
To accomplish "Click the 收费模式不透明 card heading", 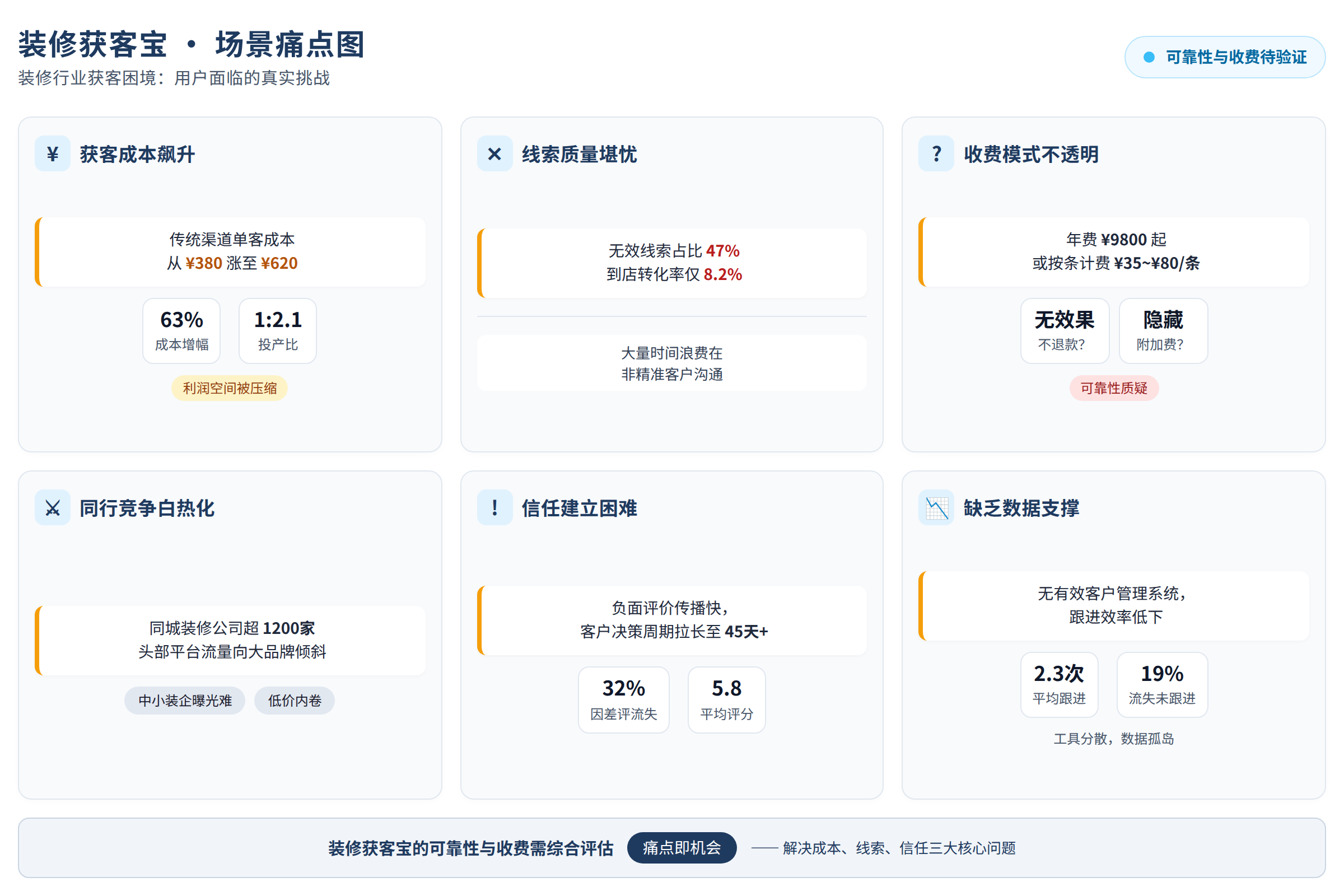I will click(1032, 155).
